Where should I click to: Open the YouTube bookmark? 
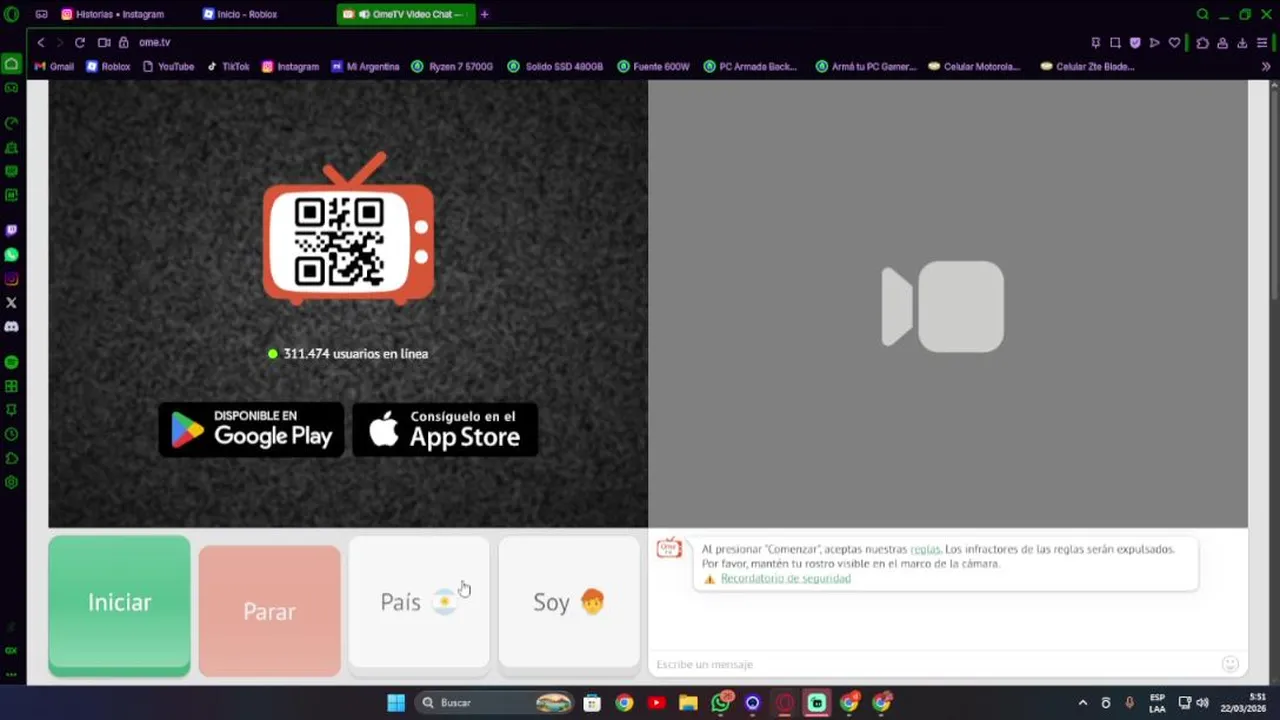point(168,67)
